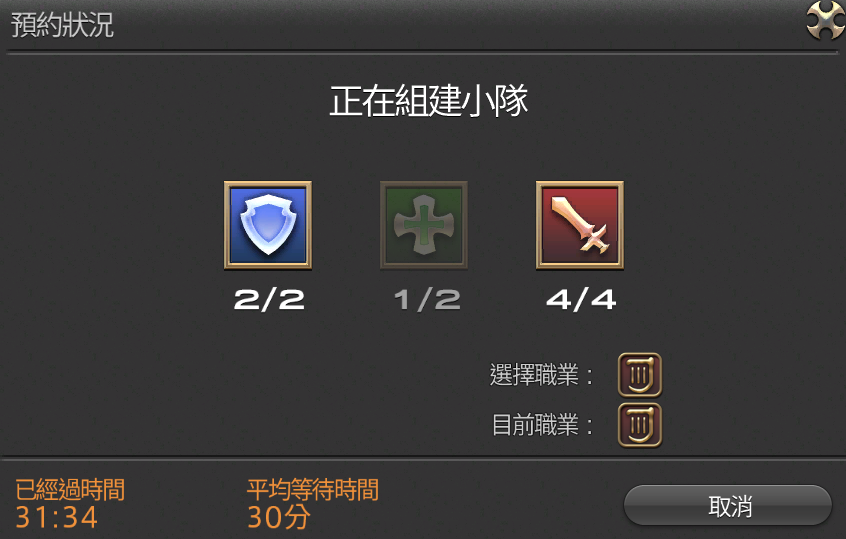
Task: Click the 平均等待時間 label
Action: click(313, 490)
